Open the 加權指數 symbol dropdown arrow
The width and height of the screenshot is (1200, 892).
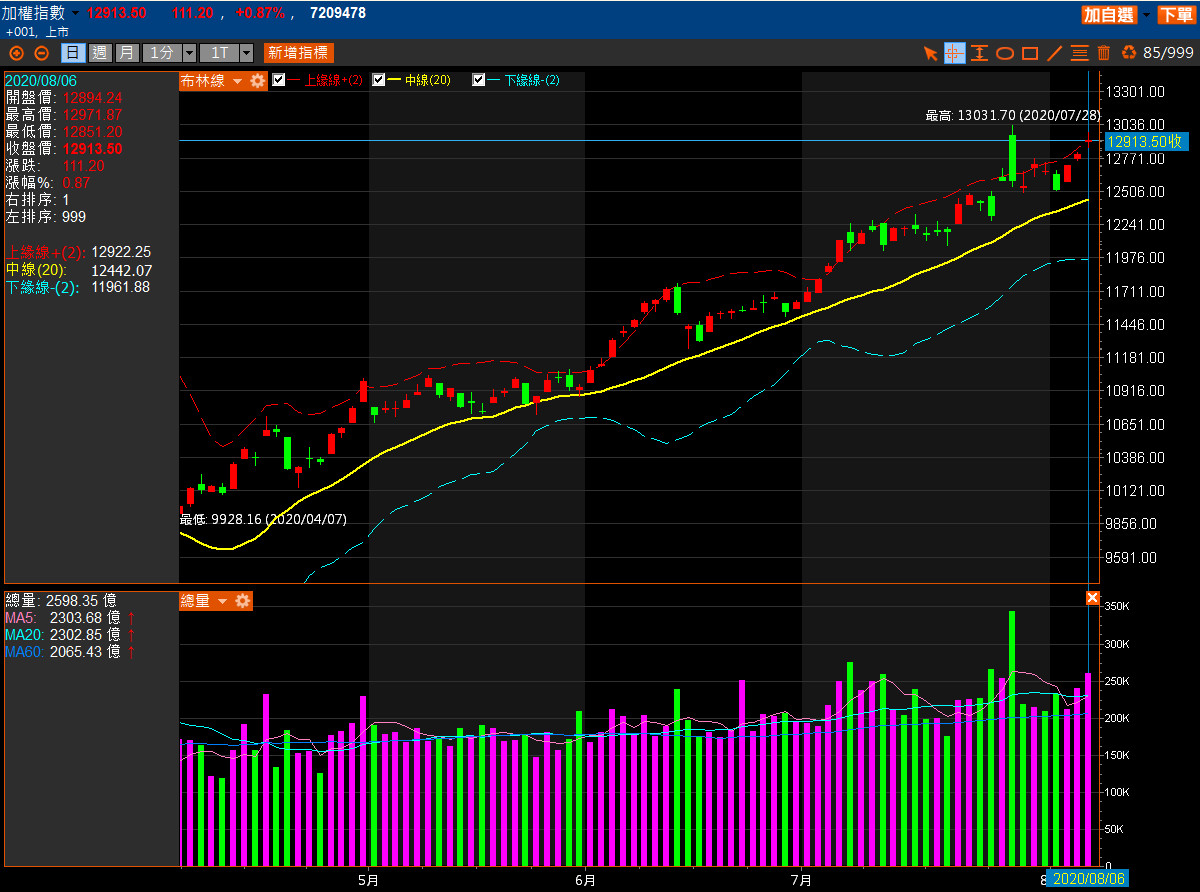tap(76, 14)
